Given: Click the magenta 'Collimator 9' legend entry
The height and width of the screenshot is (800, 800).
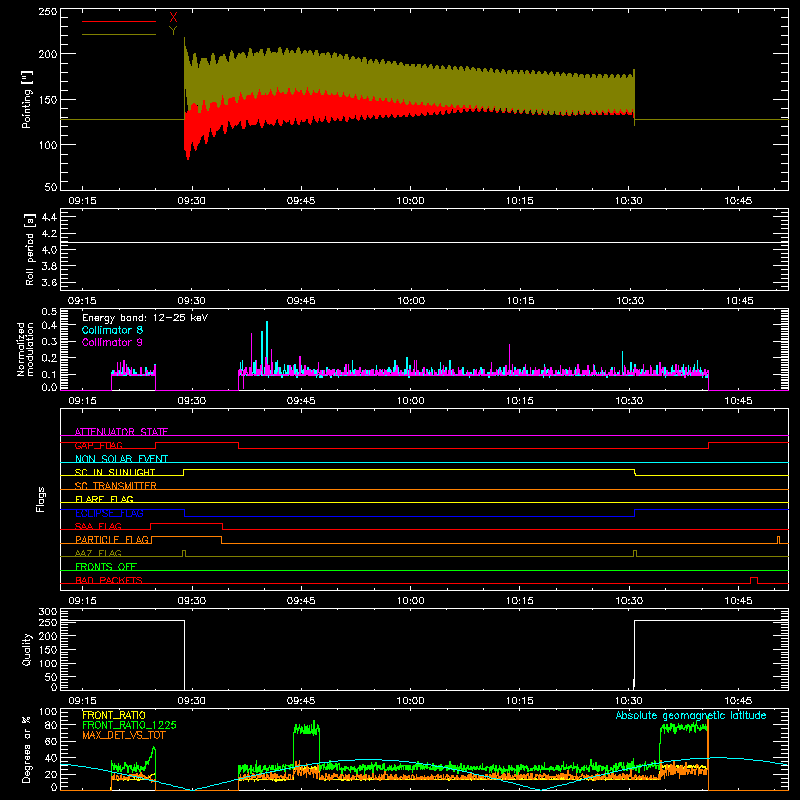Looking at the screenshot, I should click(x=112, y=342).
